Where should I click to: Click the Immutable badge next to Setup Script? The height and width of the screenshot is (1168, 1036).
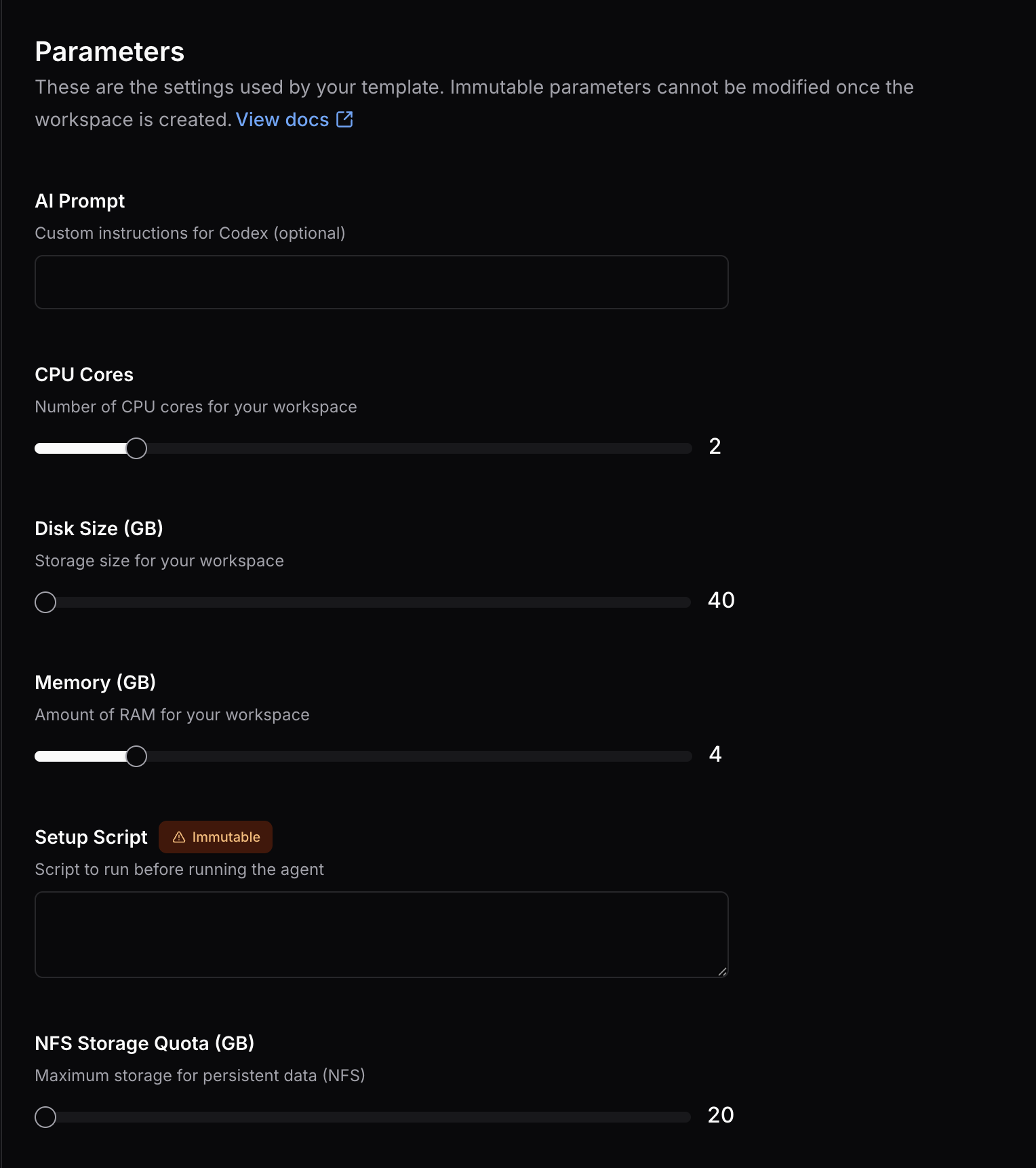coord(215,837)
